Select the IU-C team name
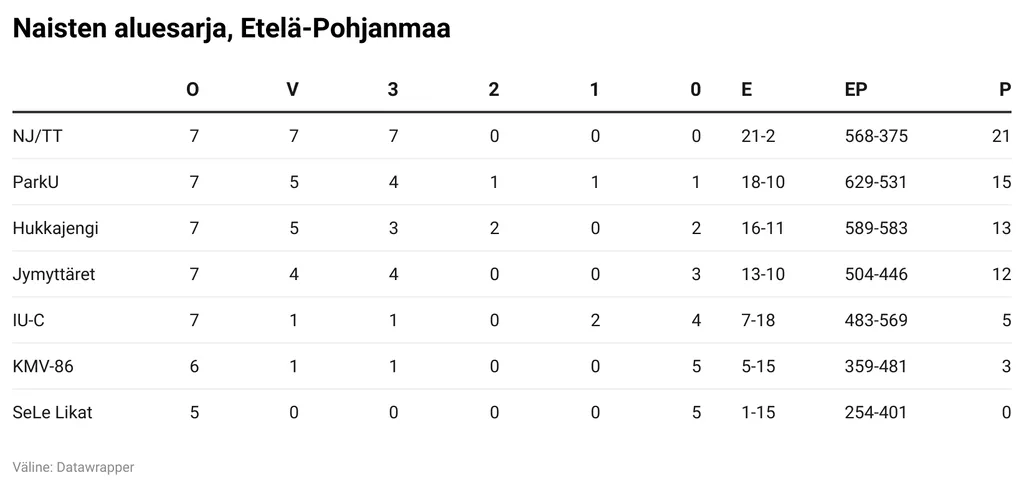1024x488 pixels. click(x=28, y=319)
